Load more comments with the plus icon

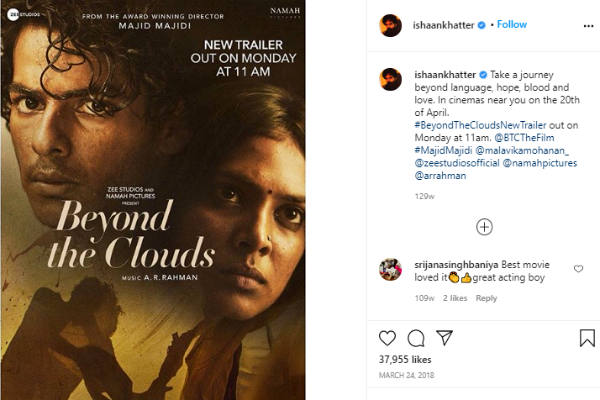pos(484,227)
